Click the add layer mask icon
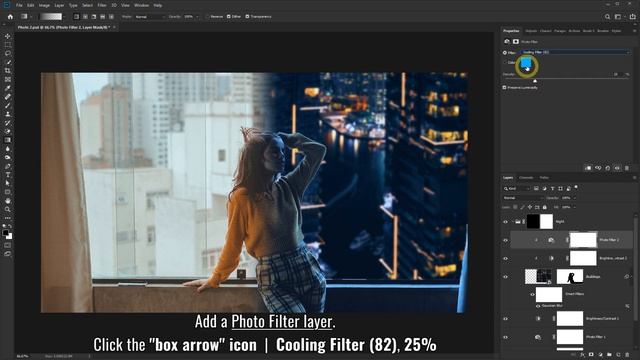This screenshot has height=360, width=640. point(591,355)
